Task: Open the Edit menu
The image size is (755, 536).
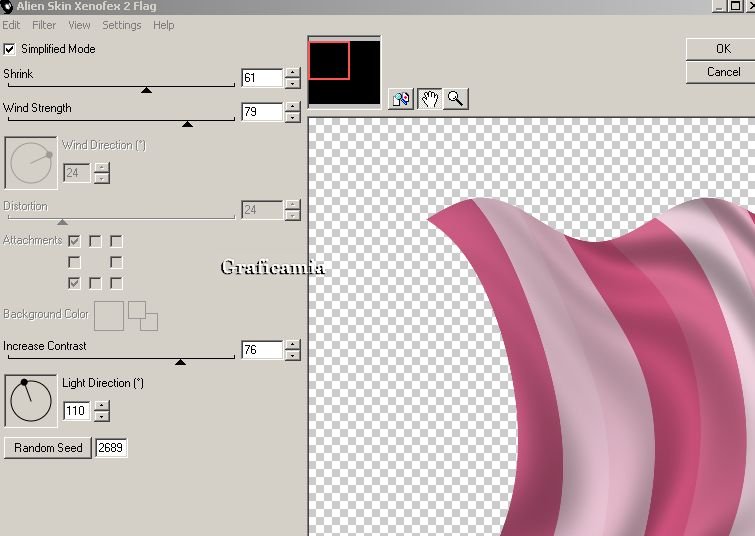Action: coord(11,25)
